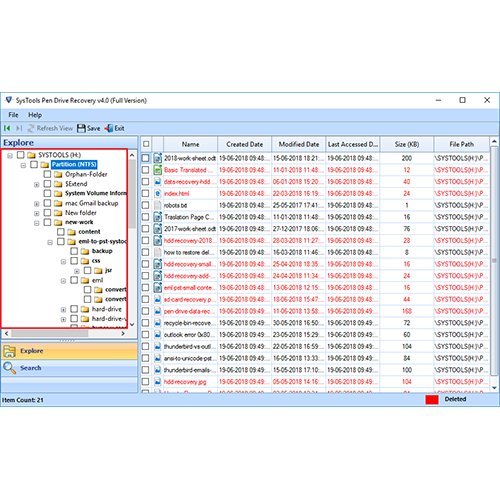Click the Save disk icon in toolbar
This screenshot has width=500, height=500.
[81, 128]
